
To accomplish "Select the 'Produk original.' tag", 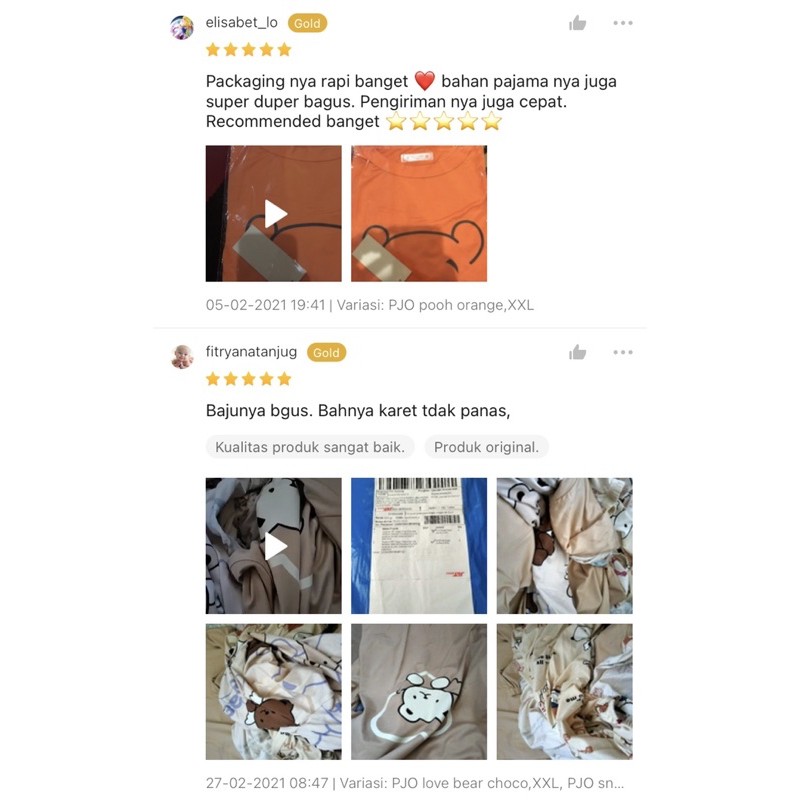I will click(486, 447).
